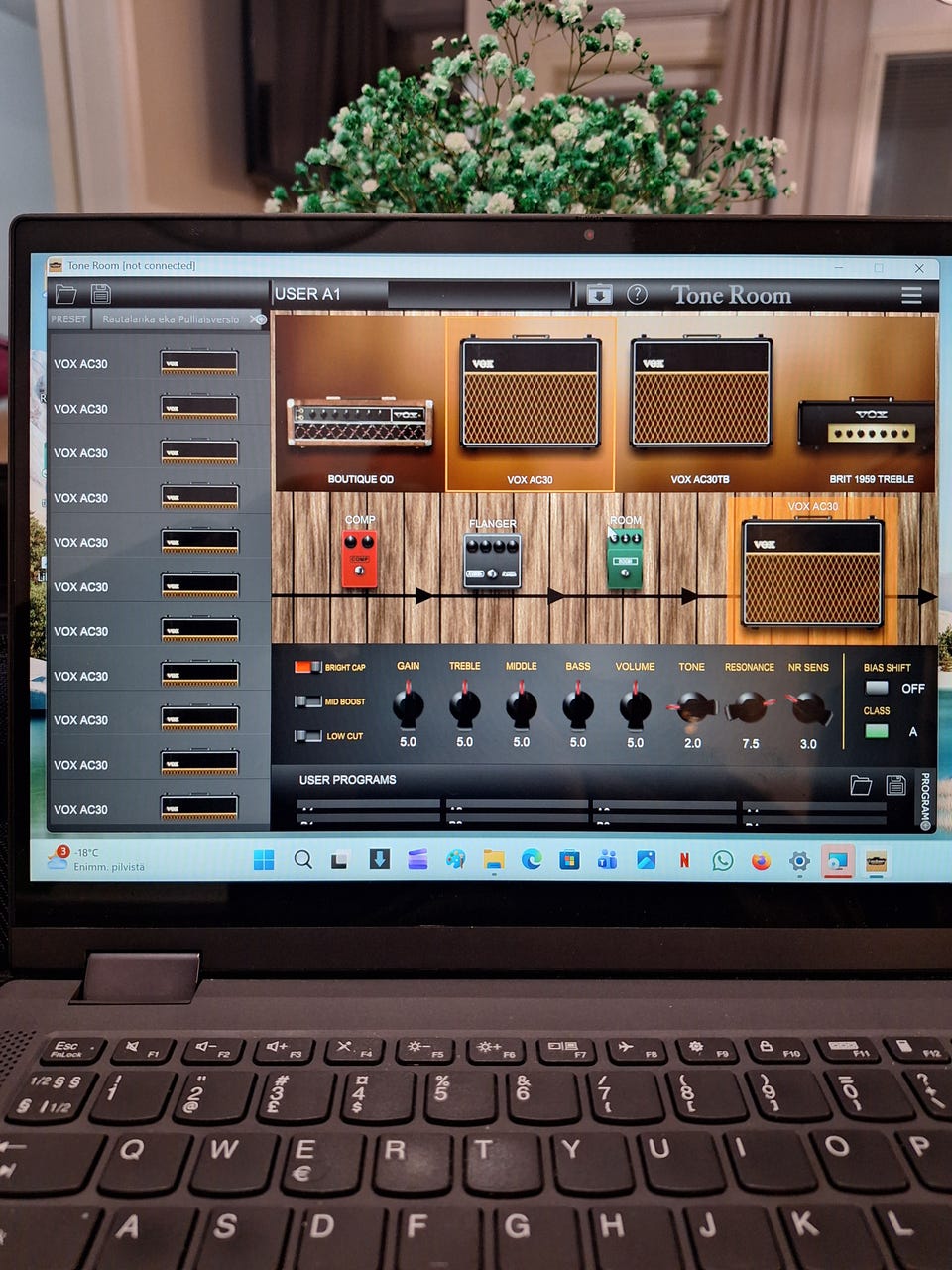
Task: Adjust the GAIN knob
Action: point(409,705)
